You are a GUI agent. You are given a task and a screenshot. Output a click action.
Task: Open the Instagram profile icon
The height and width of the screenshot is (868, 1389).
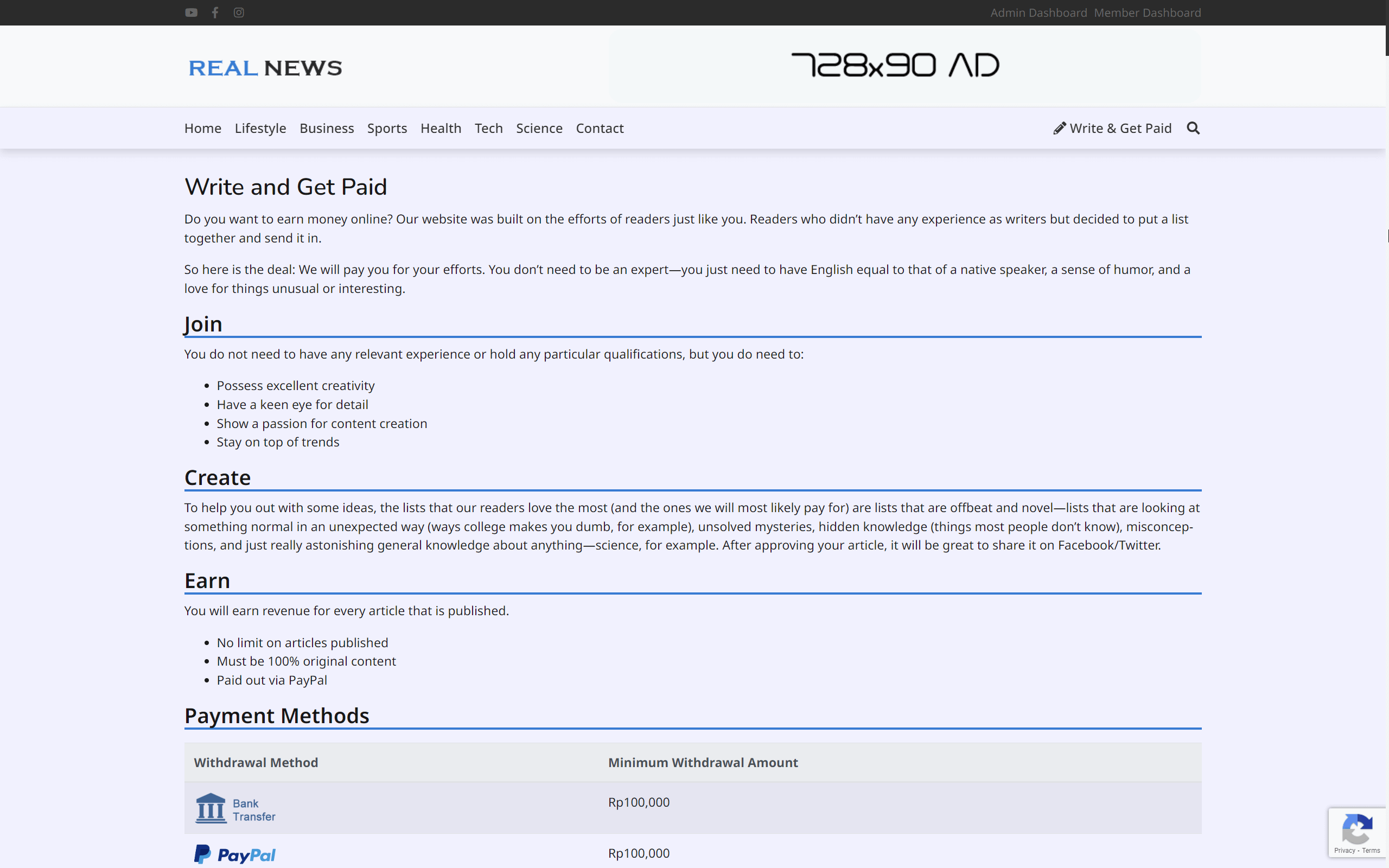pos(239,12)
